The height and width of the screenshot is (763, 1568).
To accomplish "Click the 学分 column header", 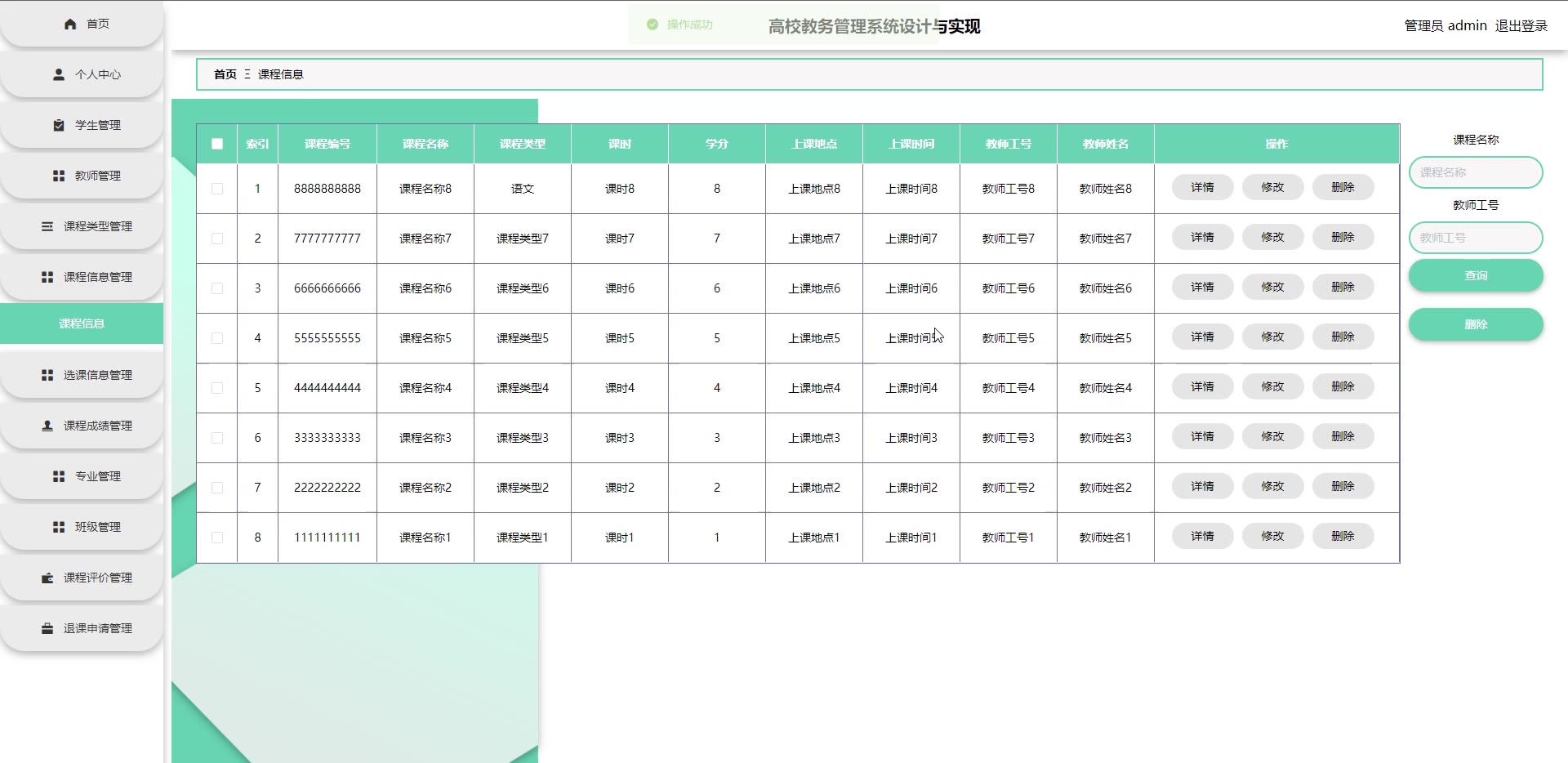I will click(x=717, y=144).
